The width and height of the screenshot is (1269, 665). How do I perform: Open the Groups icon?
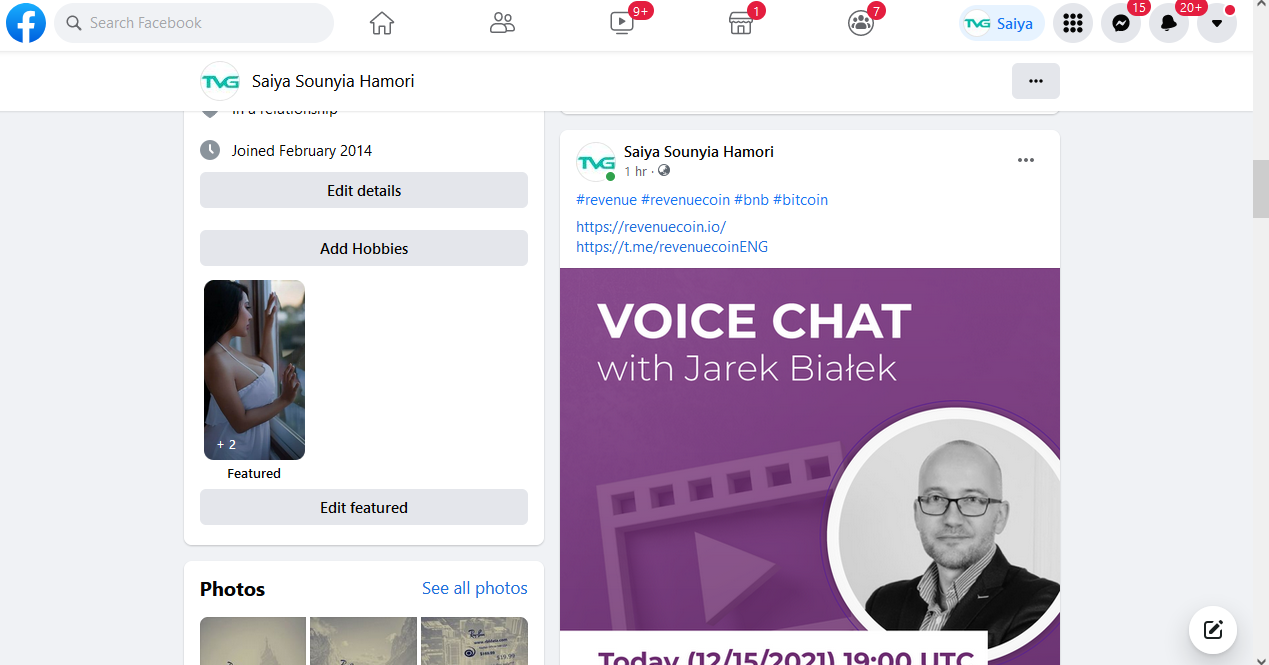point(861,23)
